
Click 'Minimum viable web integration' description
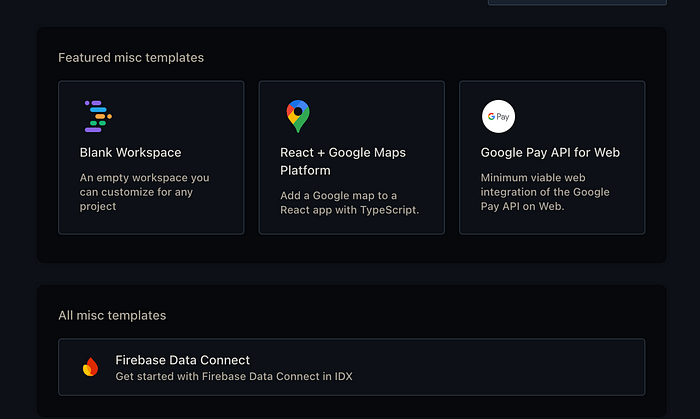tap(545, 192)
